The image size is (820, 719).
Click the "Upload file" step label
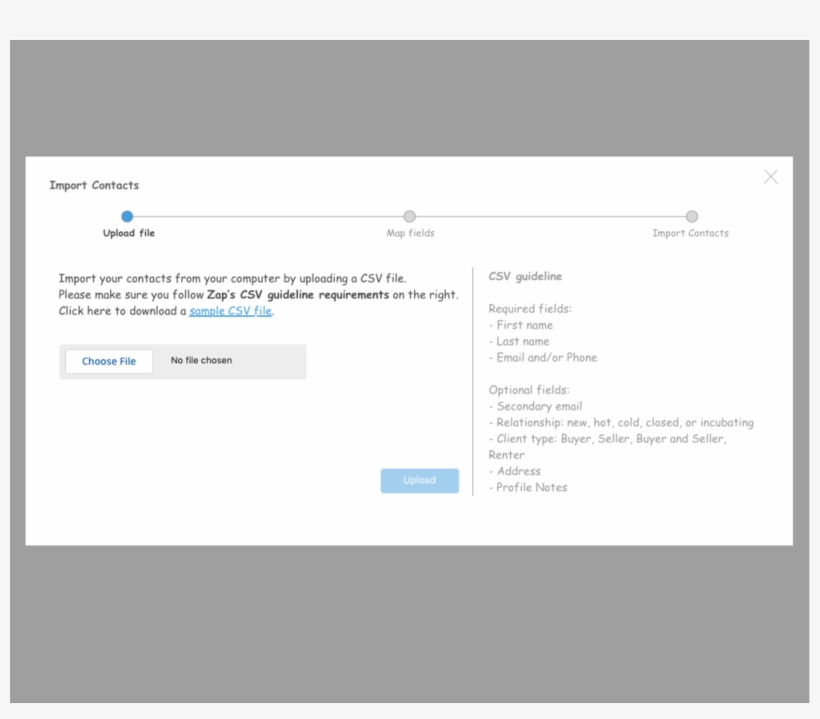pos(129,233)
